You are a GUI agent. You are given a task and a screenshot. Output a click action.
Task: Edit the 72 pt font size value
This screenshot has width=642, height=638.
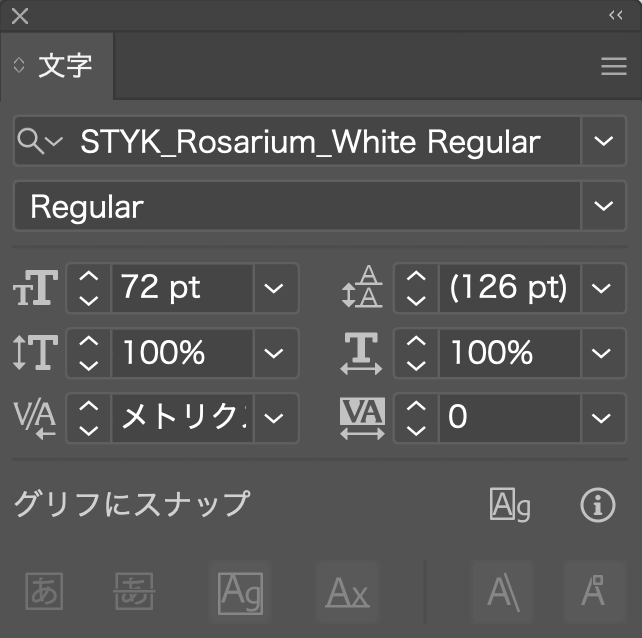click(183, 288)
